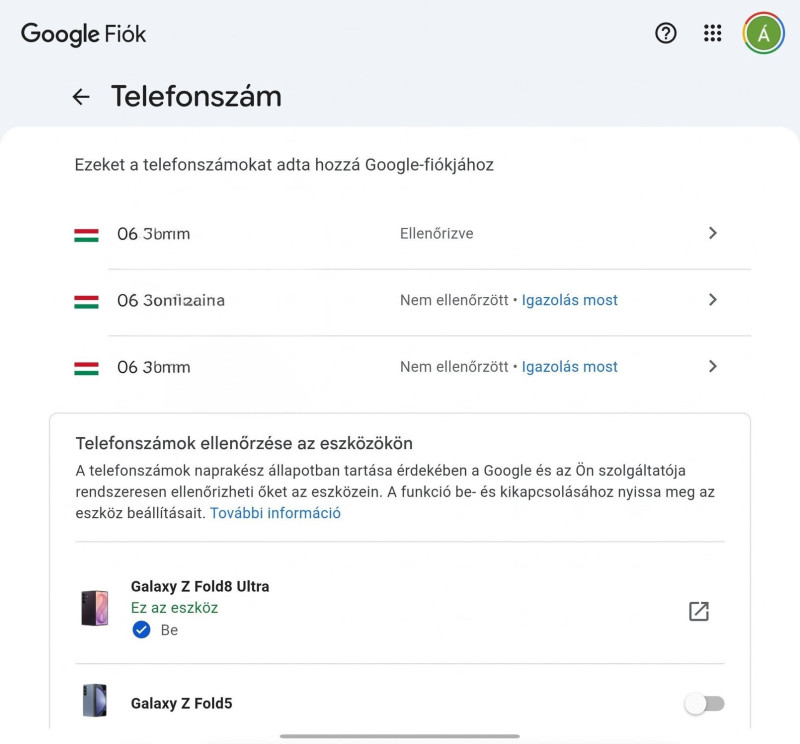Click the Google Fiók logo
This screenshot has height=744, width=800.
[83, 34]
